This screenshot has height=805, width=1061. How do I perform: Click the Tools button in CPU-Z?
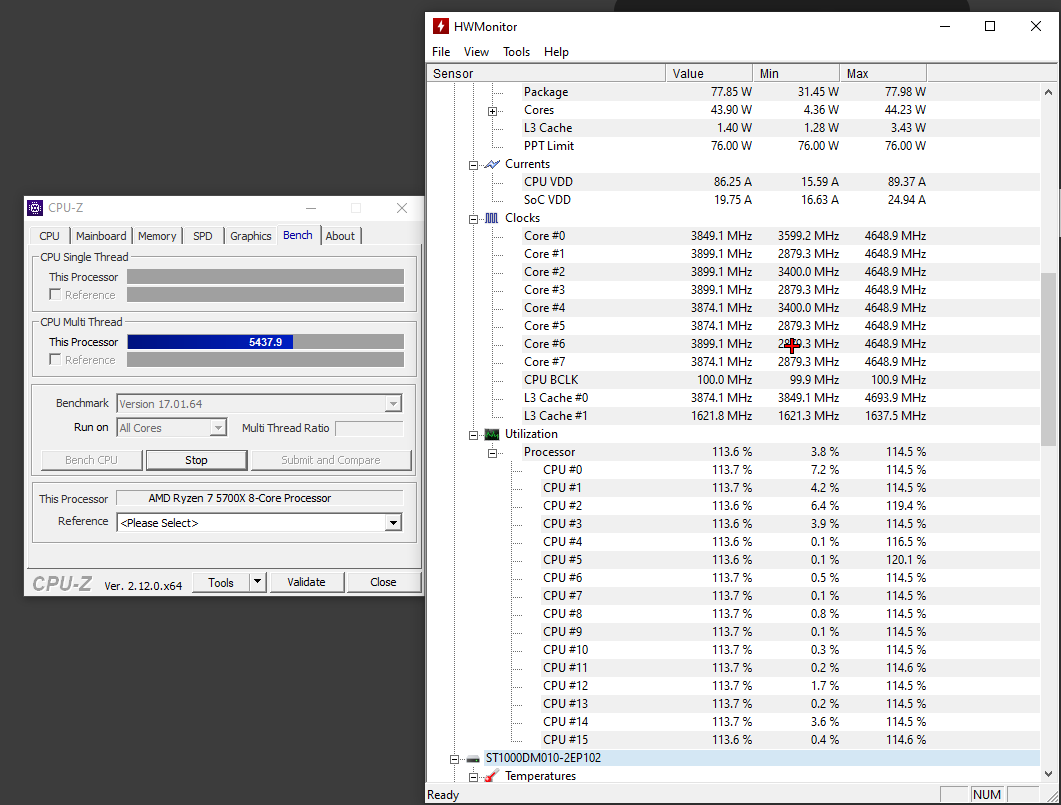click(x=221, y=582)
